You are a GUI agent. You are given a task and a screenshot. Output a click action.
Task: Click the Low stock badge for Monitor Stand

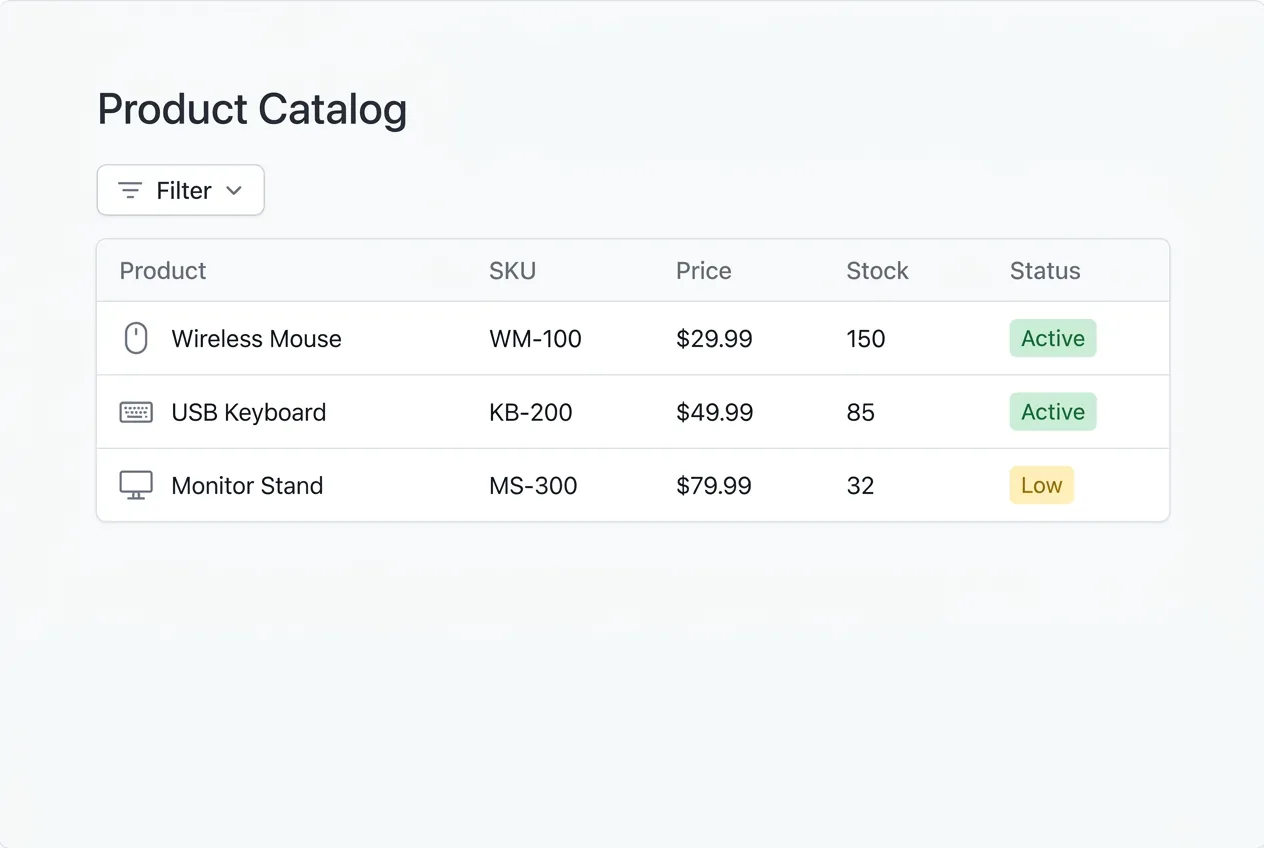click(1041, 485)
